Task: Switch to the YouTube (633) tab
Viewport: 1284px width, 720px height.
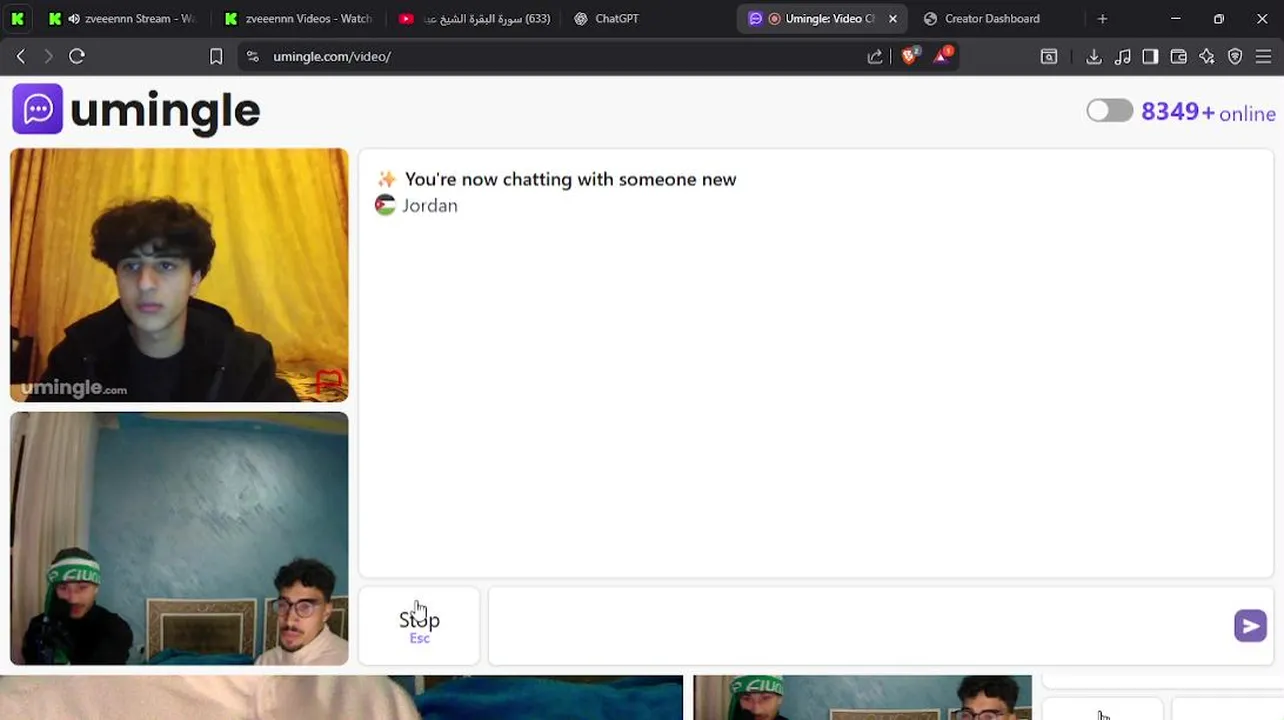Action: [x=474, y=18]
